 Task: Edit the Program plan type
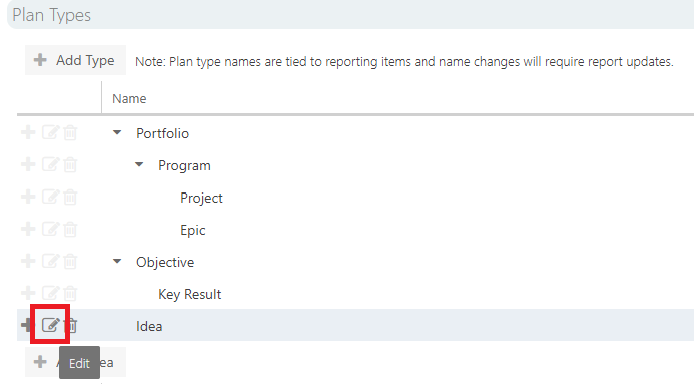(x=50, y=164)
